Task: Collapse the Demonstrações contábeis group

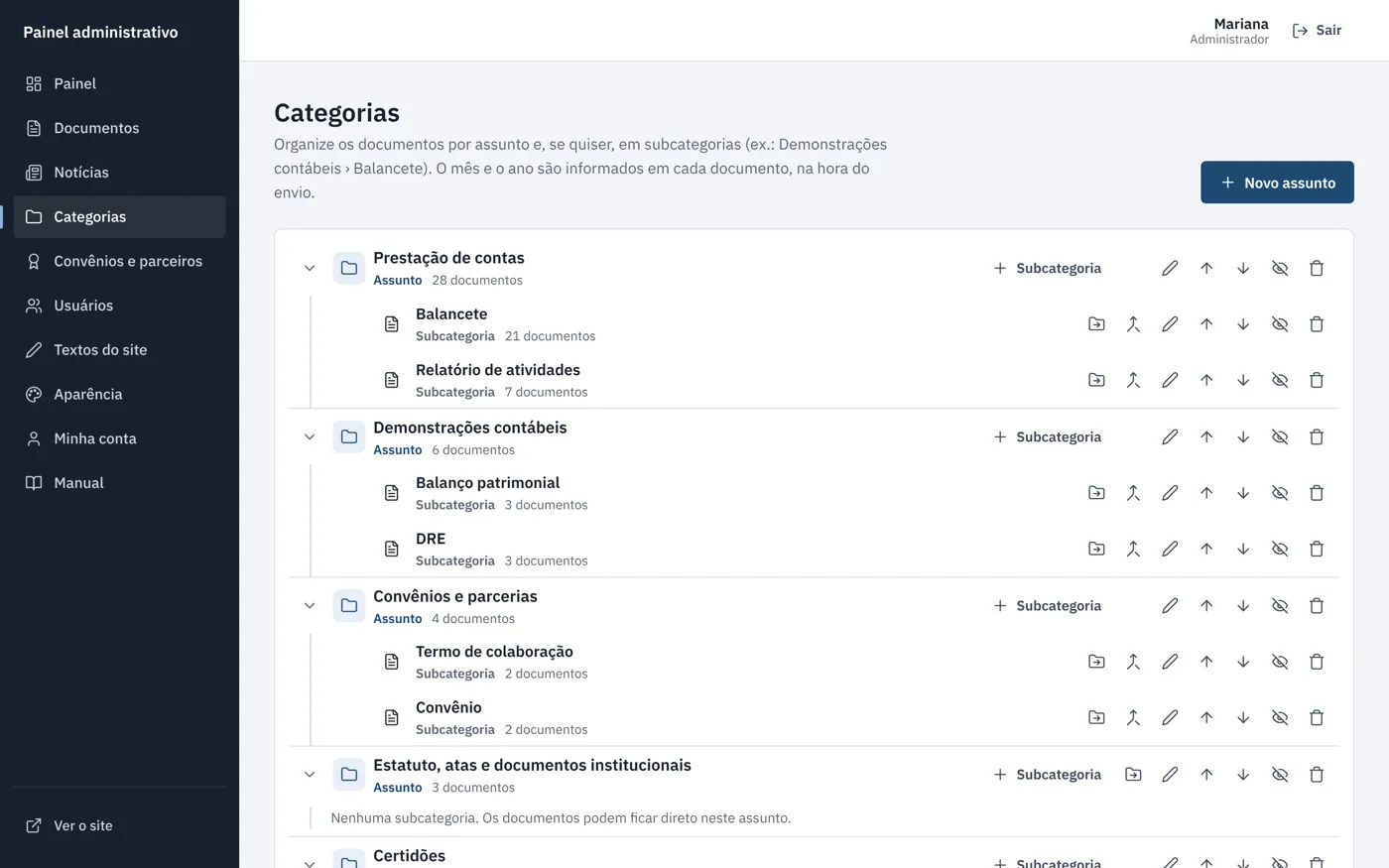Action: (x=310, y=436)
